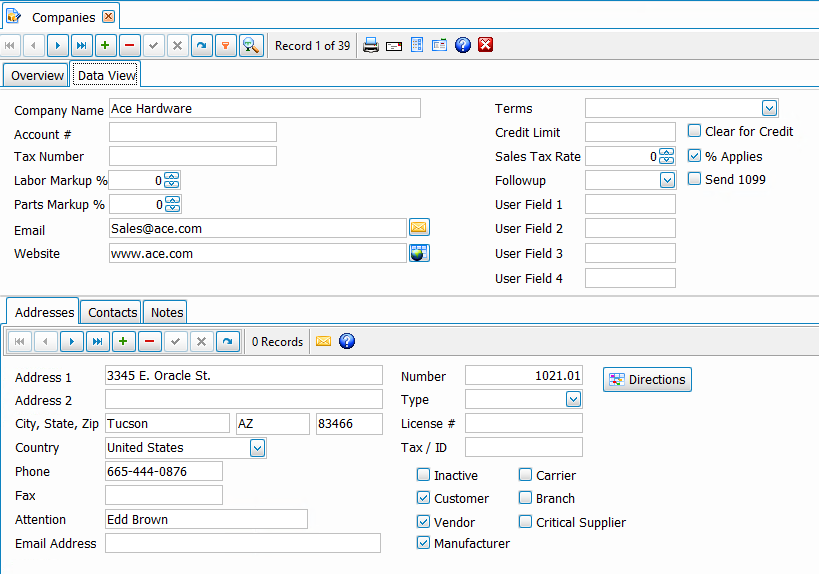Delete the current company record
Screen dimensions: 819x574
[x=130, y=45]
